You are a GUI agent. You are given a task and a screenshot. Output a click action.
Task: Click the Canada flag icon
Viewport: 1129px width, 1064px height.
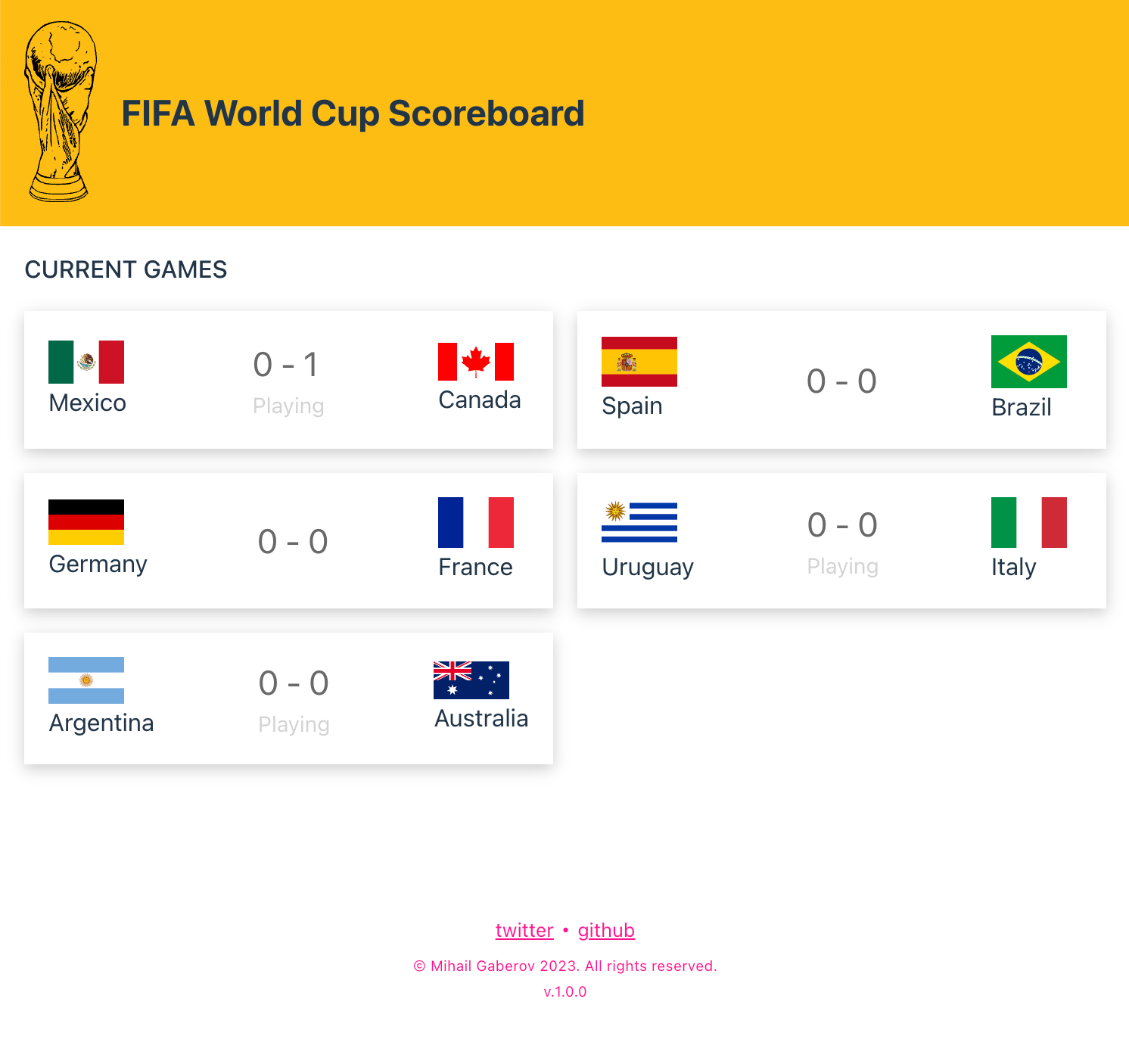point(476,362)
